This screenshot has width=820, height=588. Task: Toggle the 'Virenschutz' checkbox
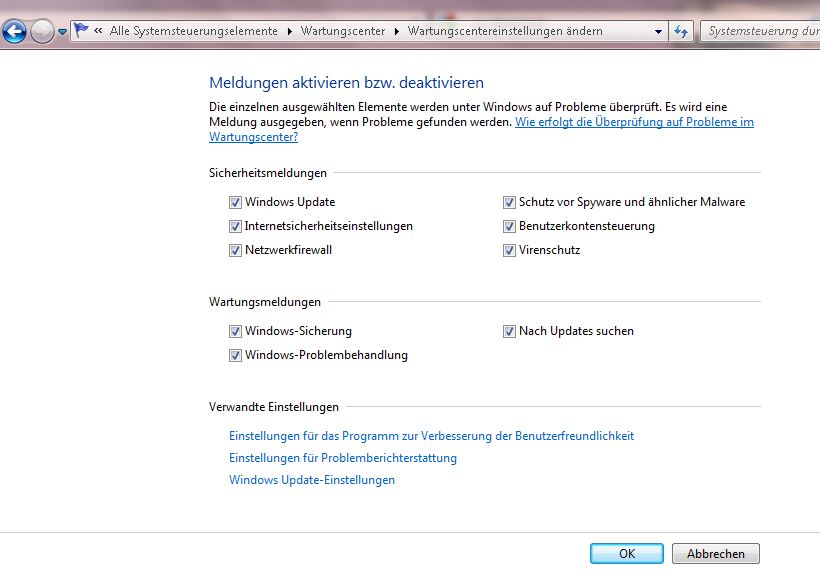coord(509,250)
